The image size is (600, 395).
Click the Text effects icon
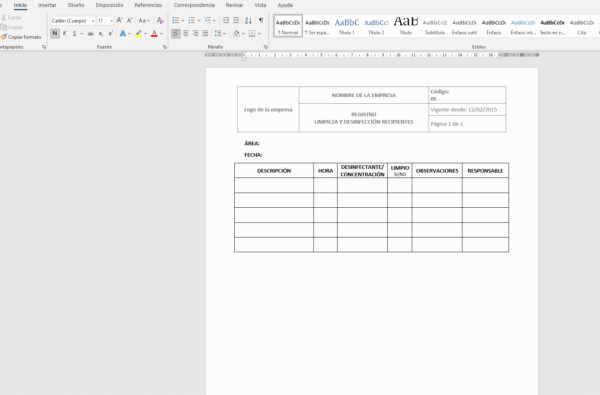click(123, 34)
